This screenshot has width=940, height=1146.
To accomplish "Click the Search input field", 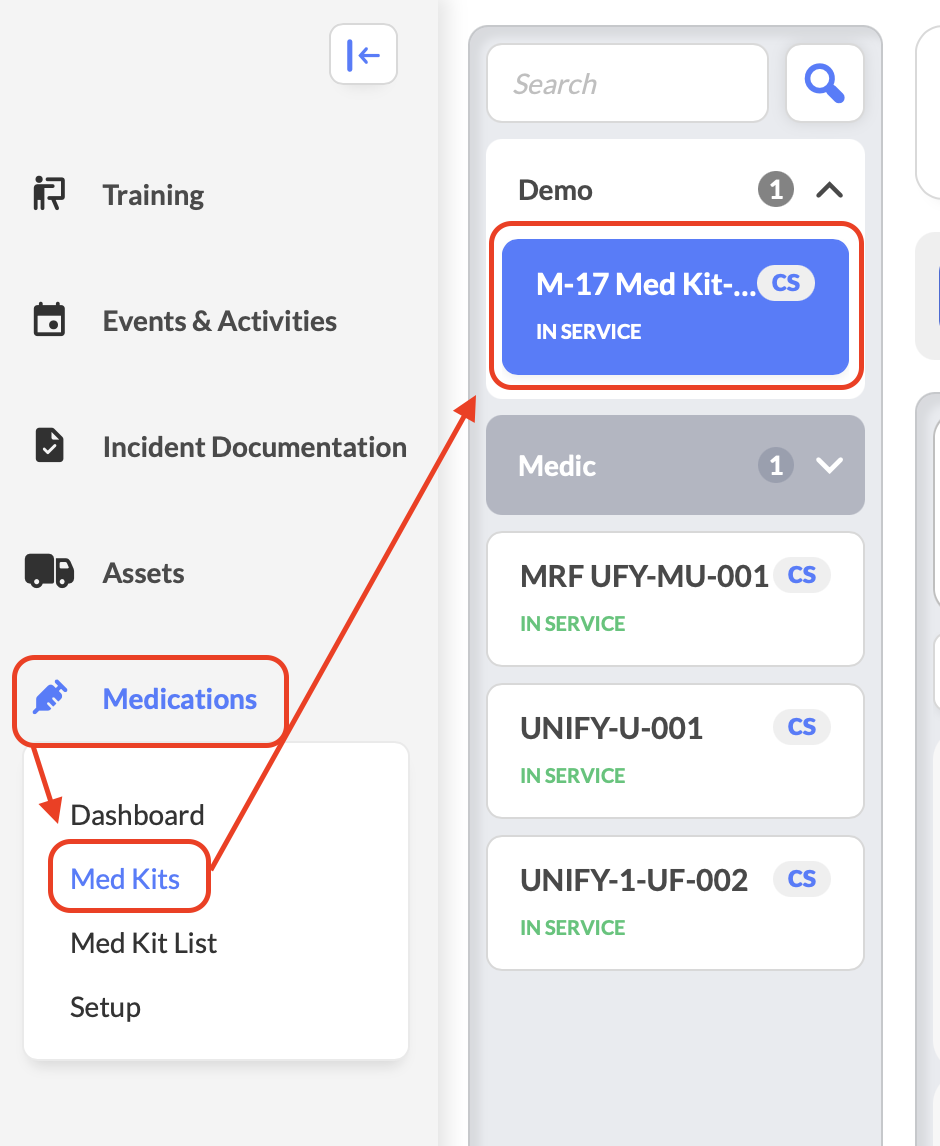I will tap(626, 83).
